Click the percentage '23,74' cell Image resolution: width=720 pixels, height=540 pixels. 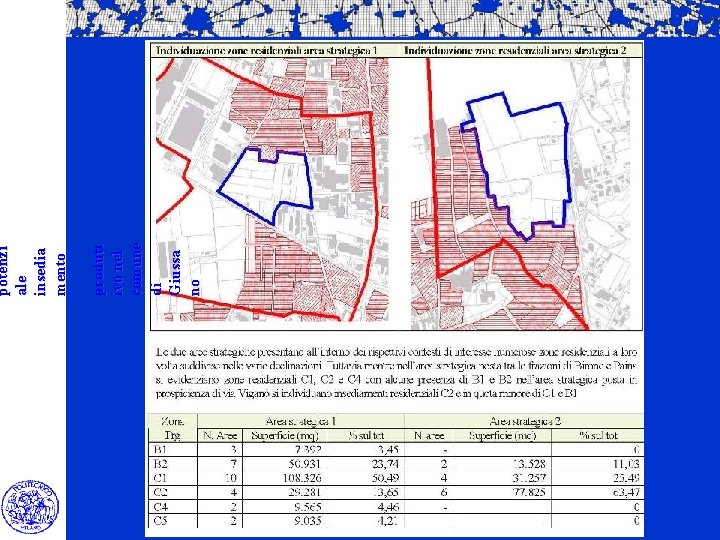tap(385, 464)
